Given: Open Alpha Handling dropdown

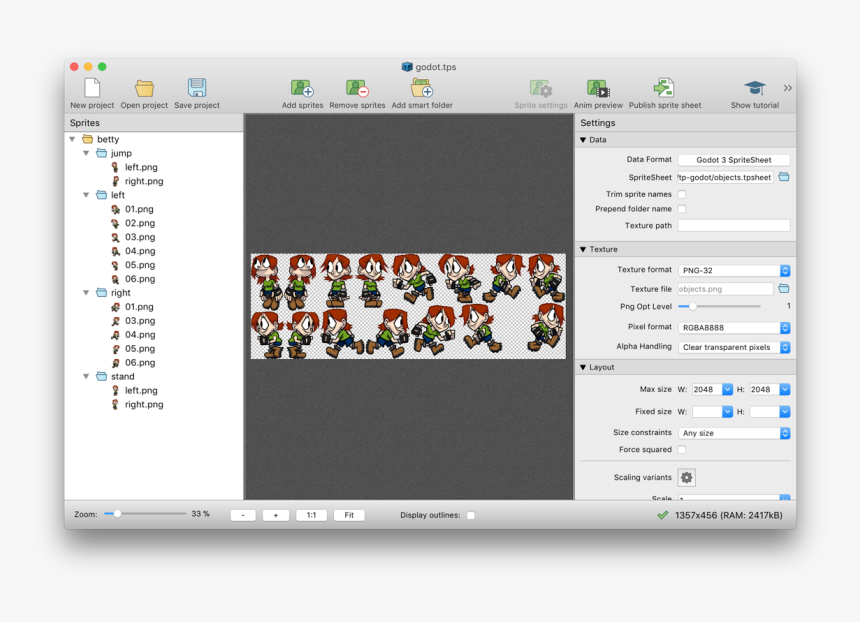Looking at the screenshot, I should coord(734,347).
